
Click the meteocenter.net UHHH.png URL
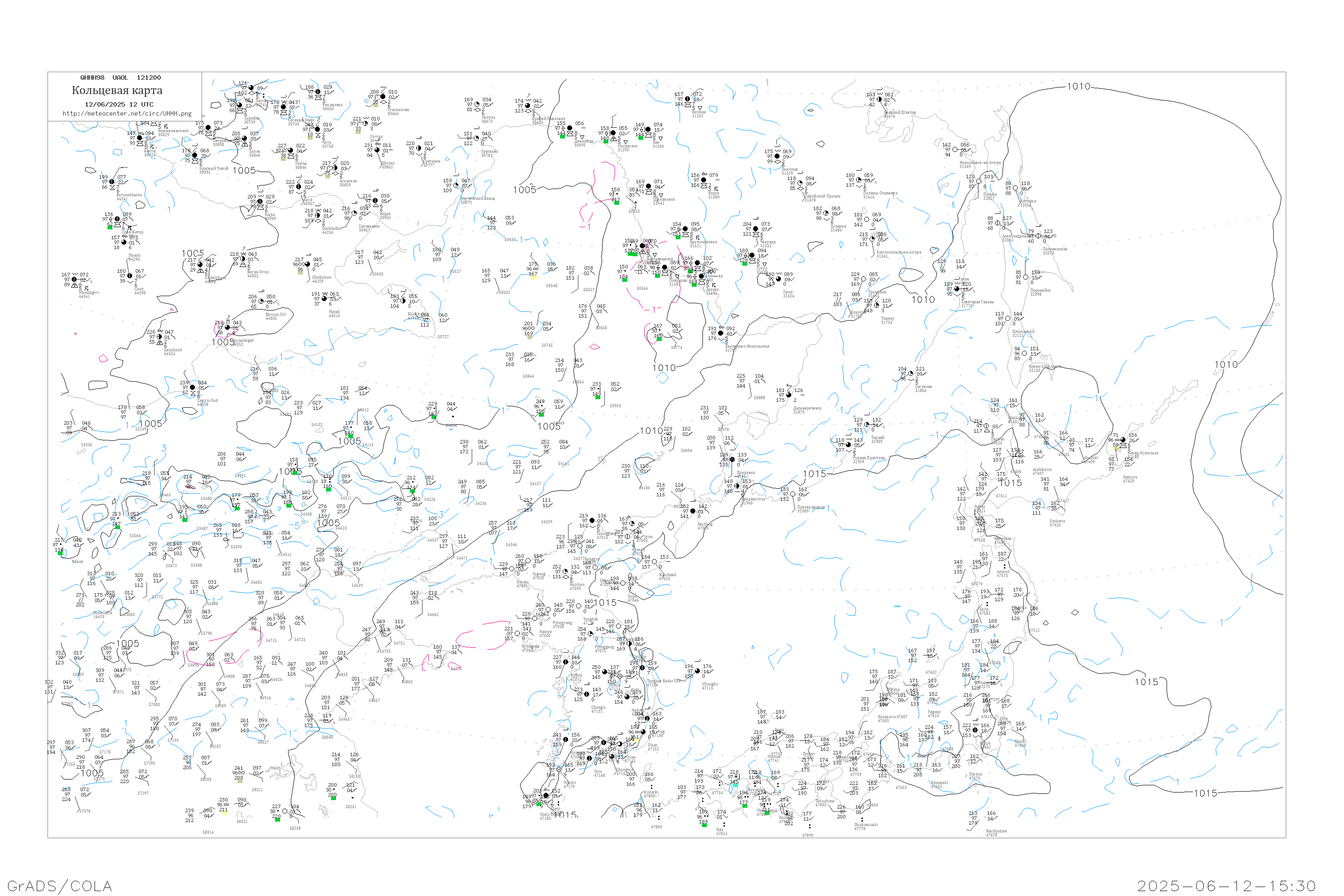tap(127, 114)
